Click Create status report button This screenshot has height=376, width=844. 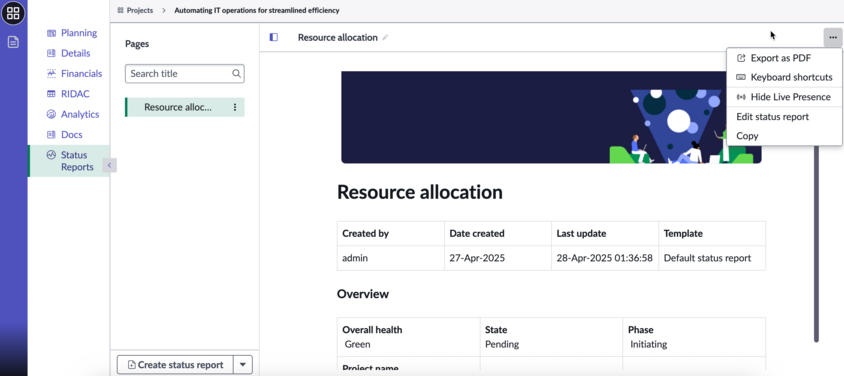(x=175, y=365)
